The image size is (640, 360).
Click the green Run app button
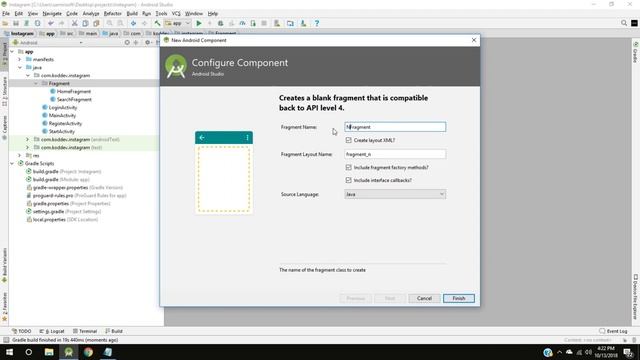(x=199, y=23)
